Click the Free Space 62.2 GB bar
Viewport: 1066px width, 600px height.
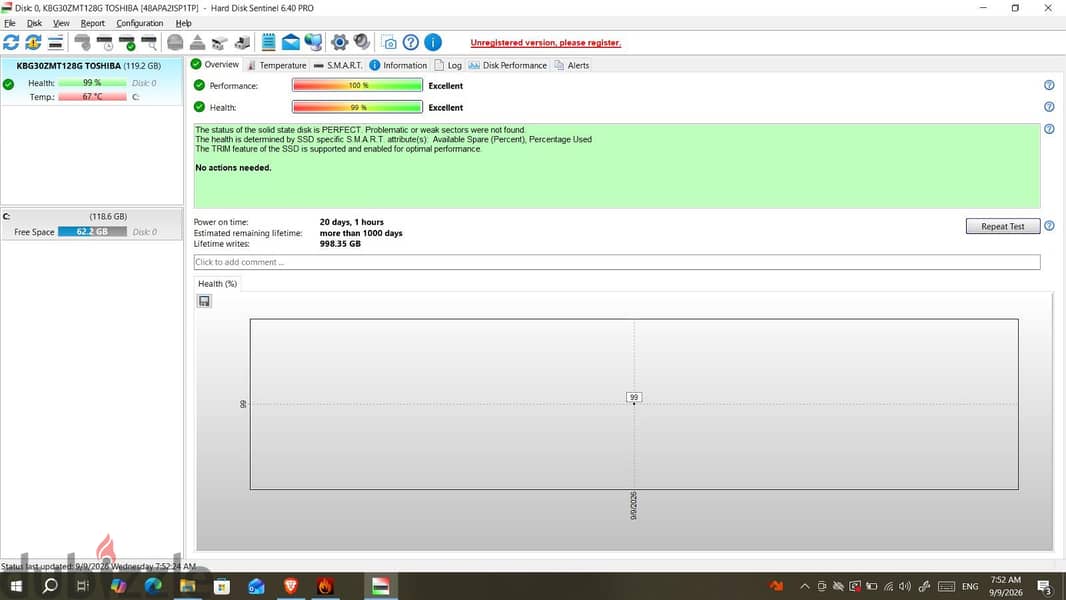tap(92, 232)
